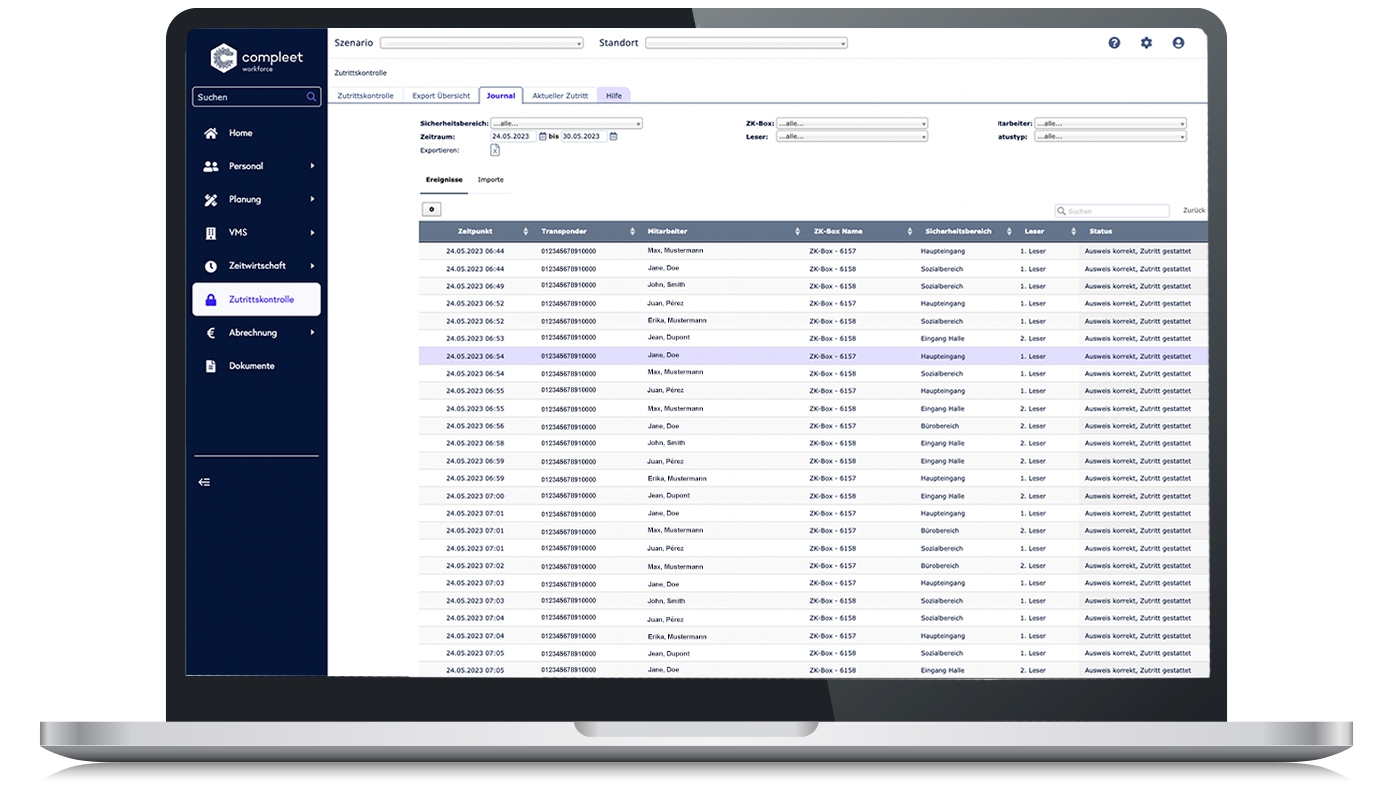Sort table using the ZK-Box Name sort arrows
This screenshot has width=1396, height=795.
tap(910, 231)
